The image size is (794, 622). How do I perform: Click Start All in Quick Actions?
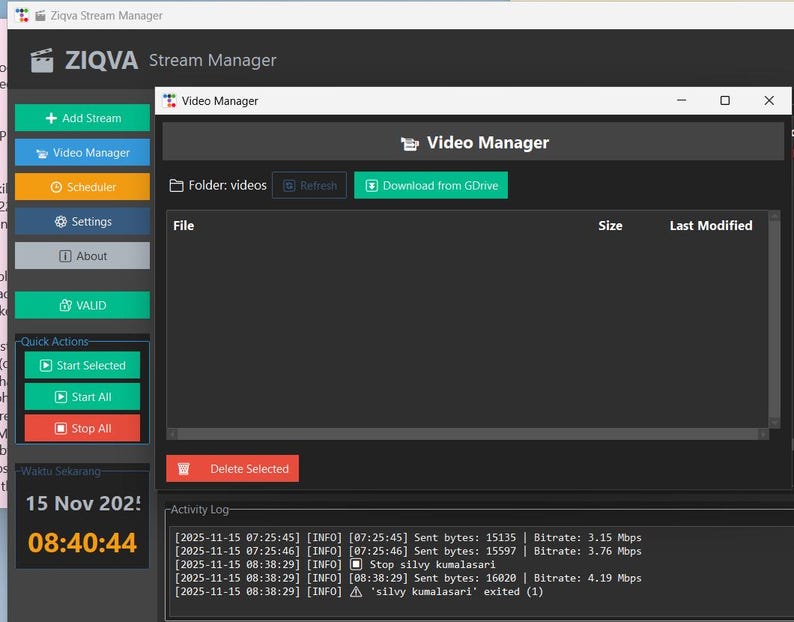(82, 396)
